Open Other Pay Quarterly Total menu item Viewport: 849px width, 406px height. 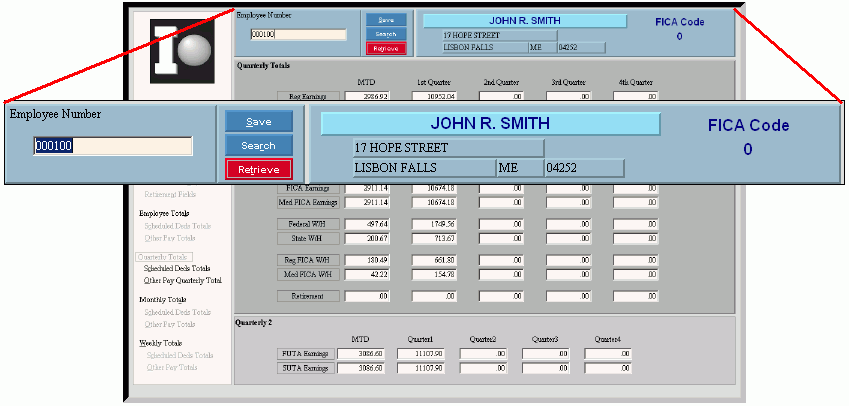(x=182, y=280)
